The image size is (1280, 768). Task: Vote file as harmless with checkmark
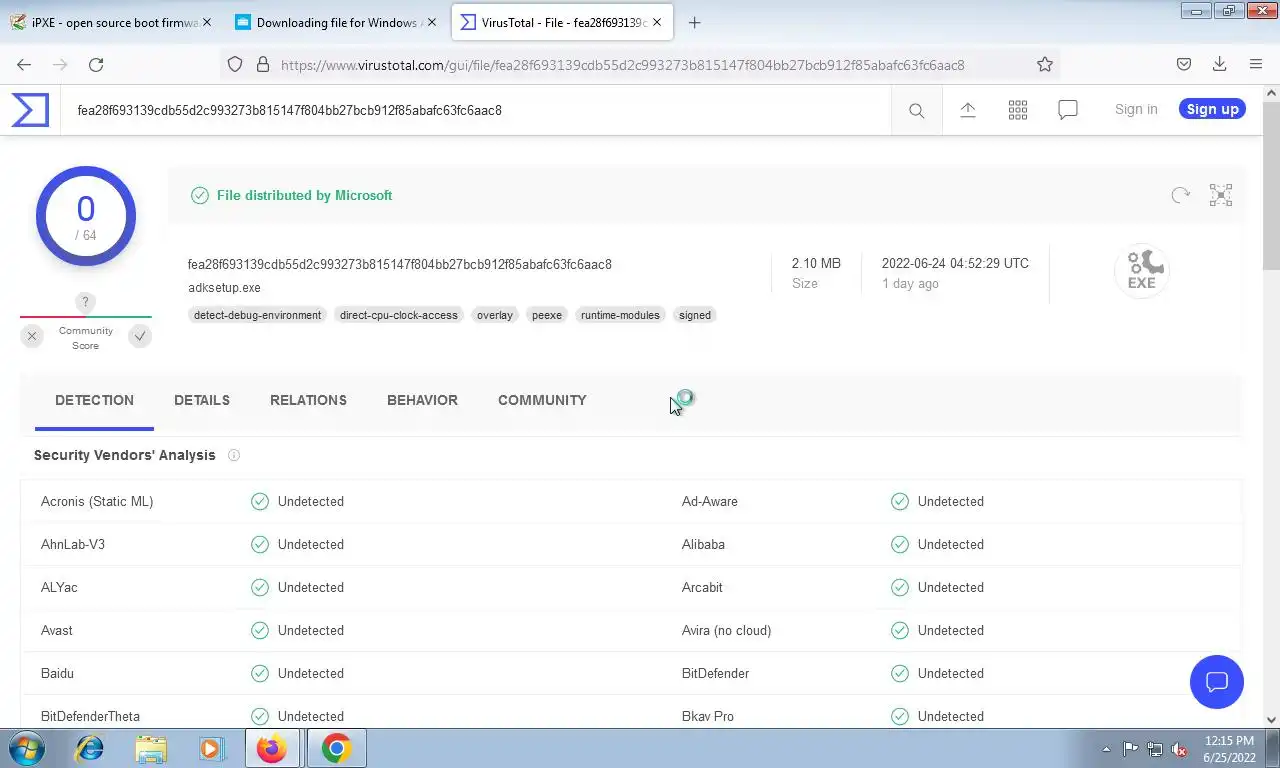[140, 336]
